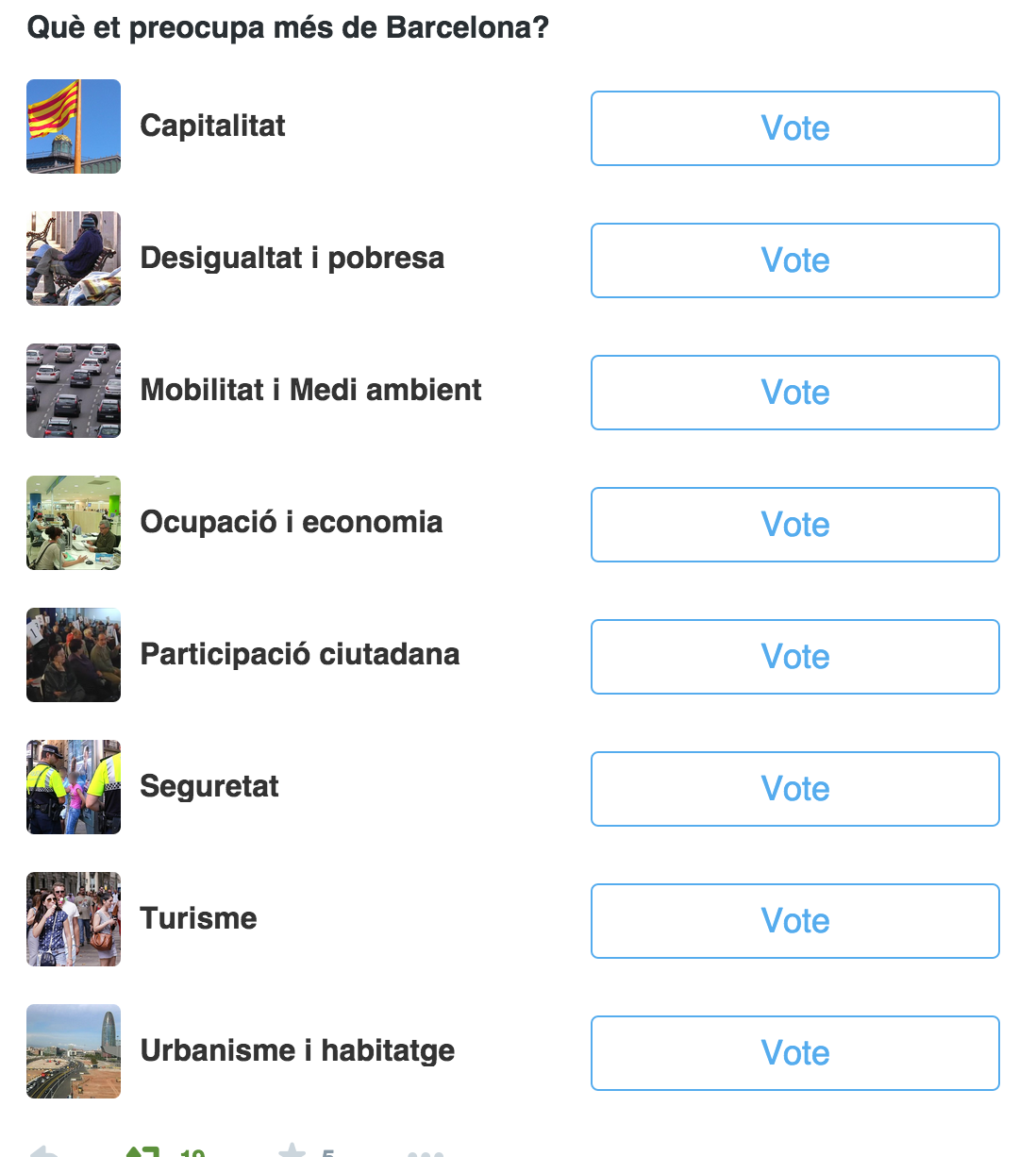Viewport: 1036px width, 1157px height.
Task: Vote for Urbanisme i habitatge
Action: 794,1053
